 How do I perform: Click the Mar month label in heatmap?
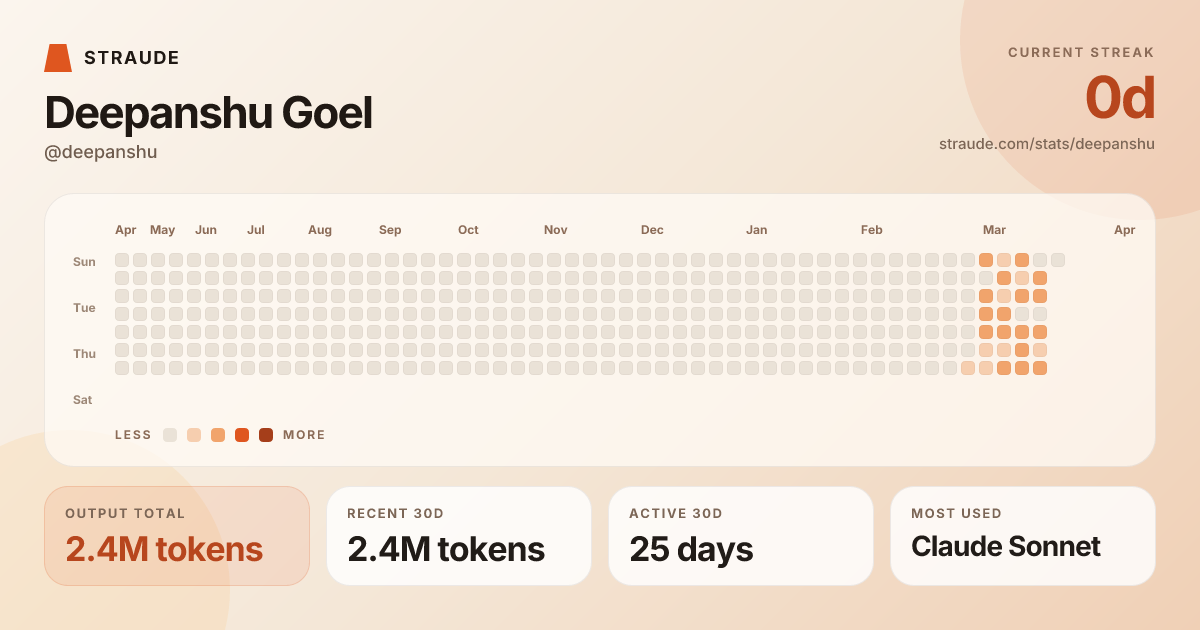click(994, 230)
